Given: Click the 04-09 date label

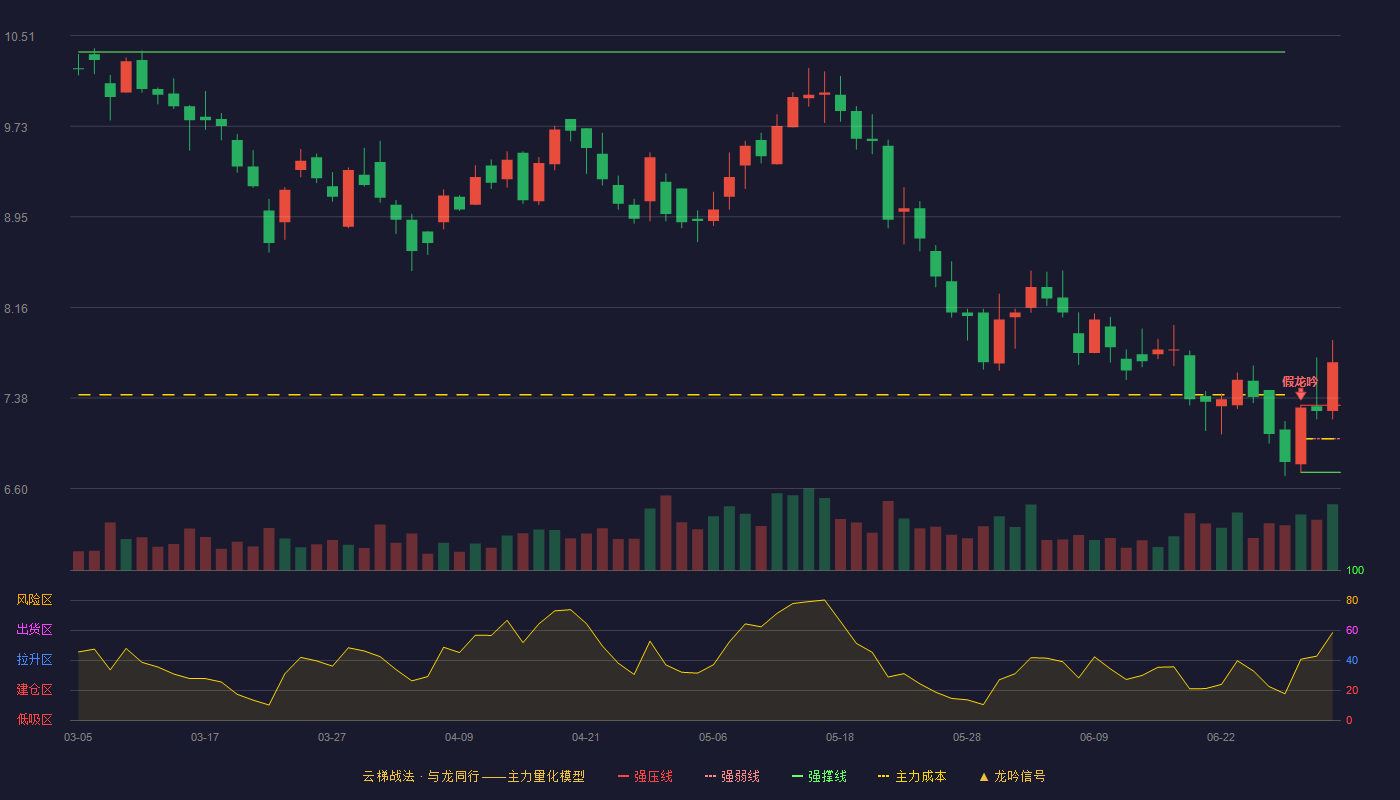Looking at the screenshot, I should coord(459,737).
